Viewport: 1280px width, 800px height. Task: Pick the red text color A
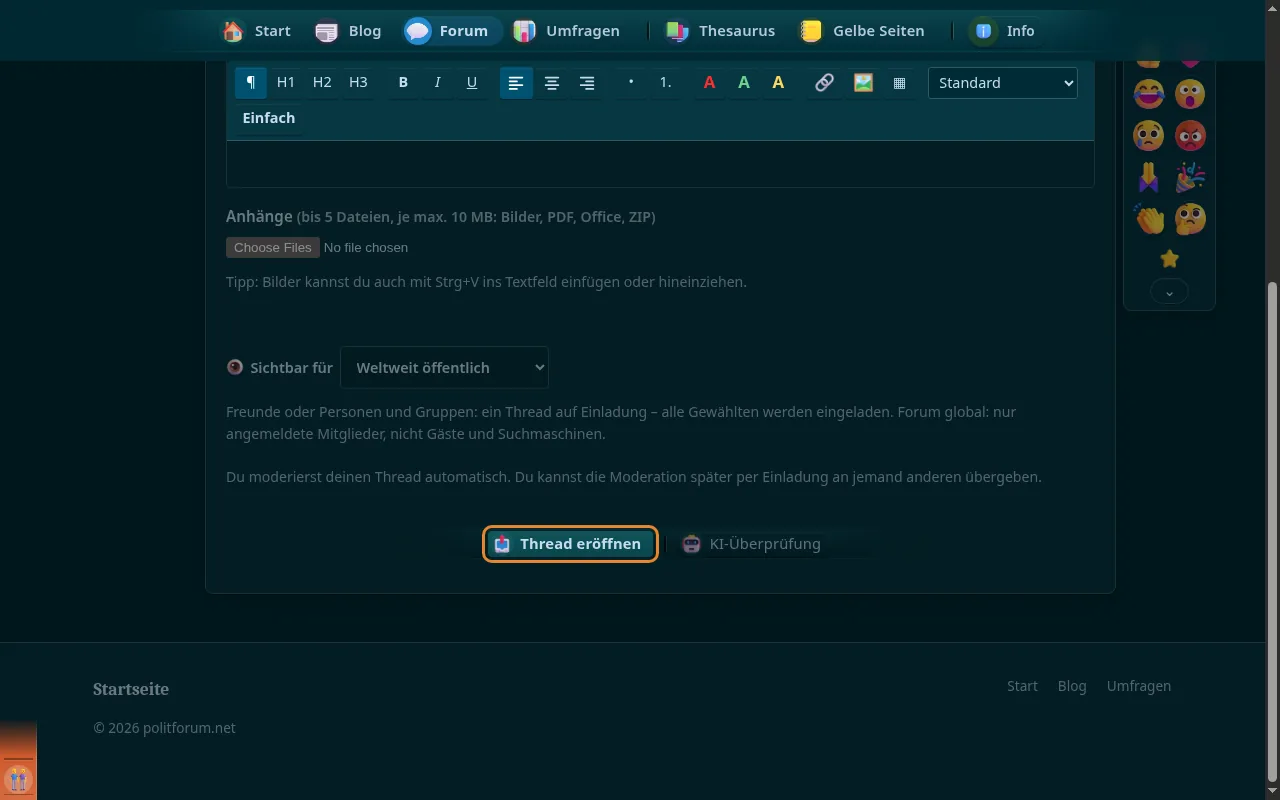(709, 83)
